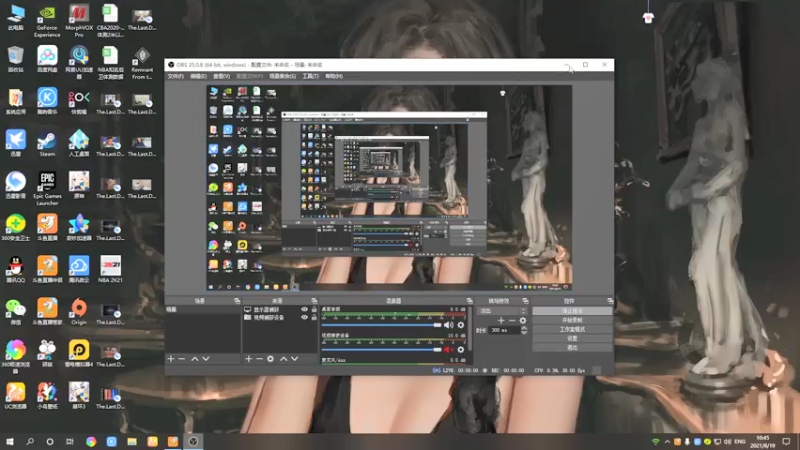Click the ENG input language indicator in the tray
This screenshot has width=800, height=450.
739,441
